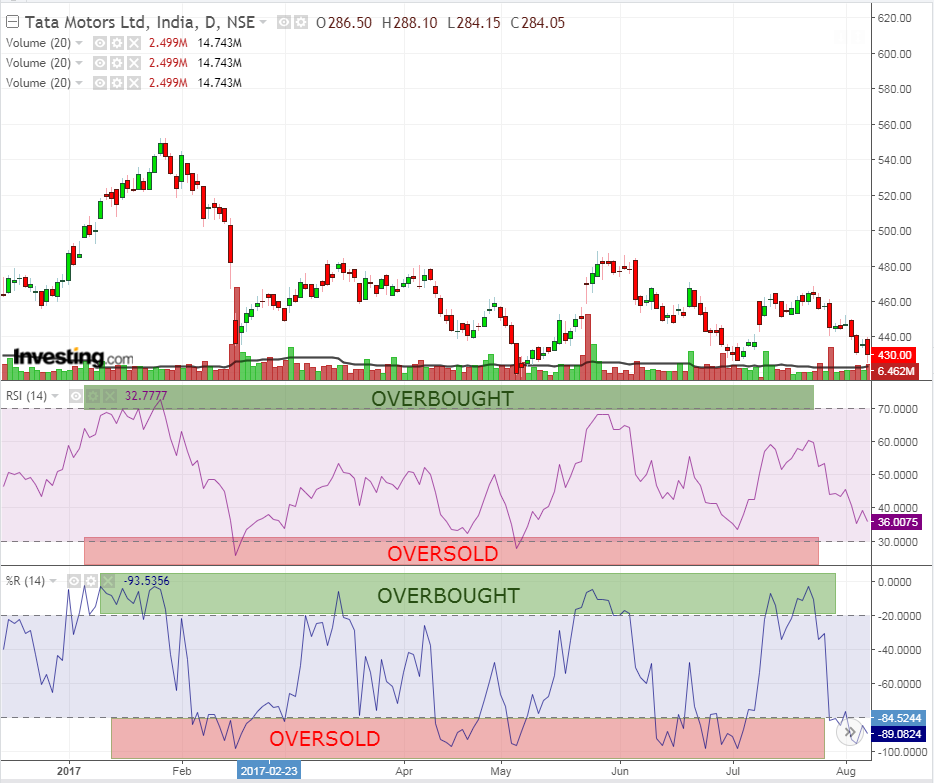The width and height of the screenshot is (934, 783).
Task: Click the open price O286.50 value
Action: [x=344, y=23]
